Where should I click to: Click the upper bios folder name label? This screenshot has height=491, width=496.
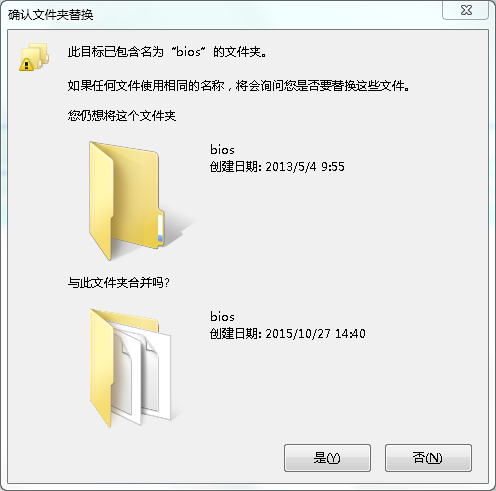[x=222, y=150]
